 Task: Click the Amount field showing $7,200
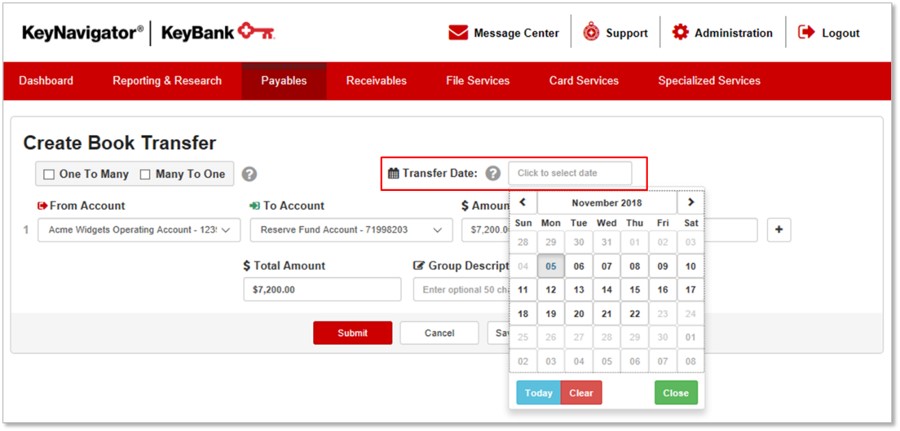point(486,230)
